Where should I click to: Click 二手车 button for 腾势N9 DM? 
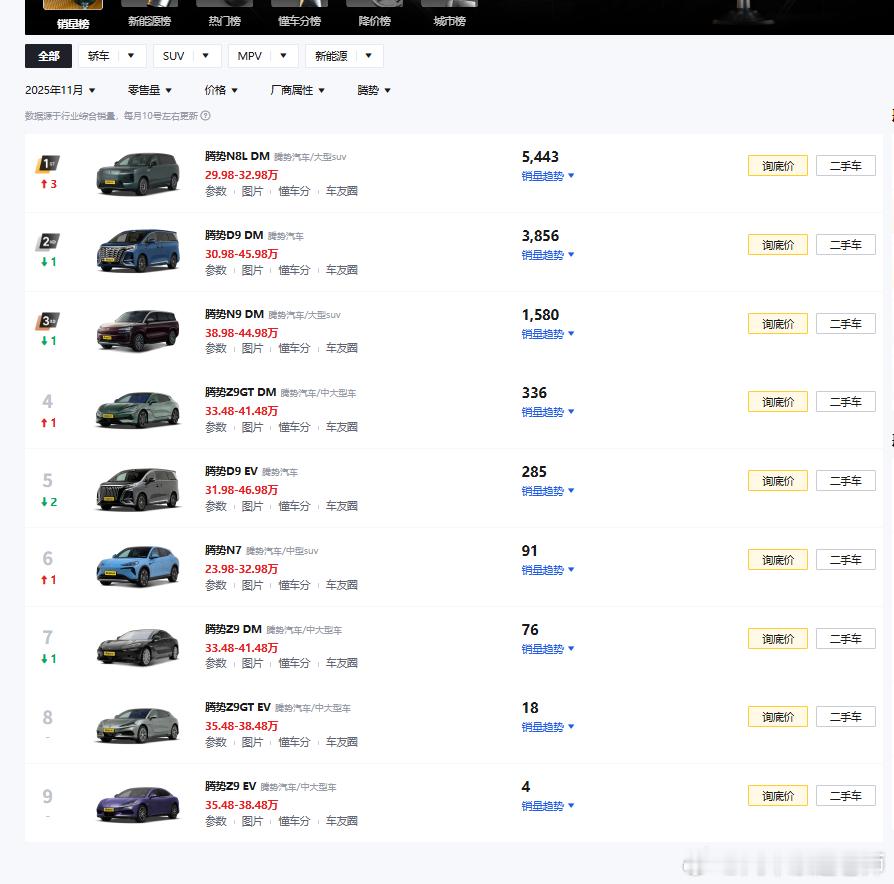[846, 323]
